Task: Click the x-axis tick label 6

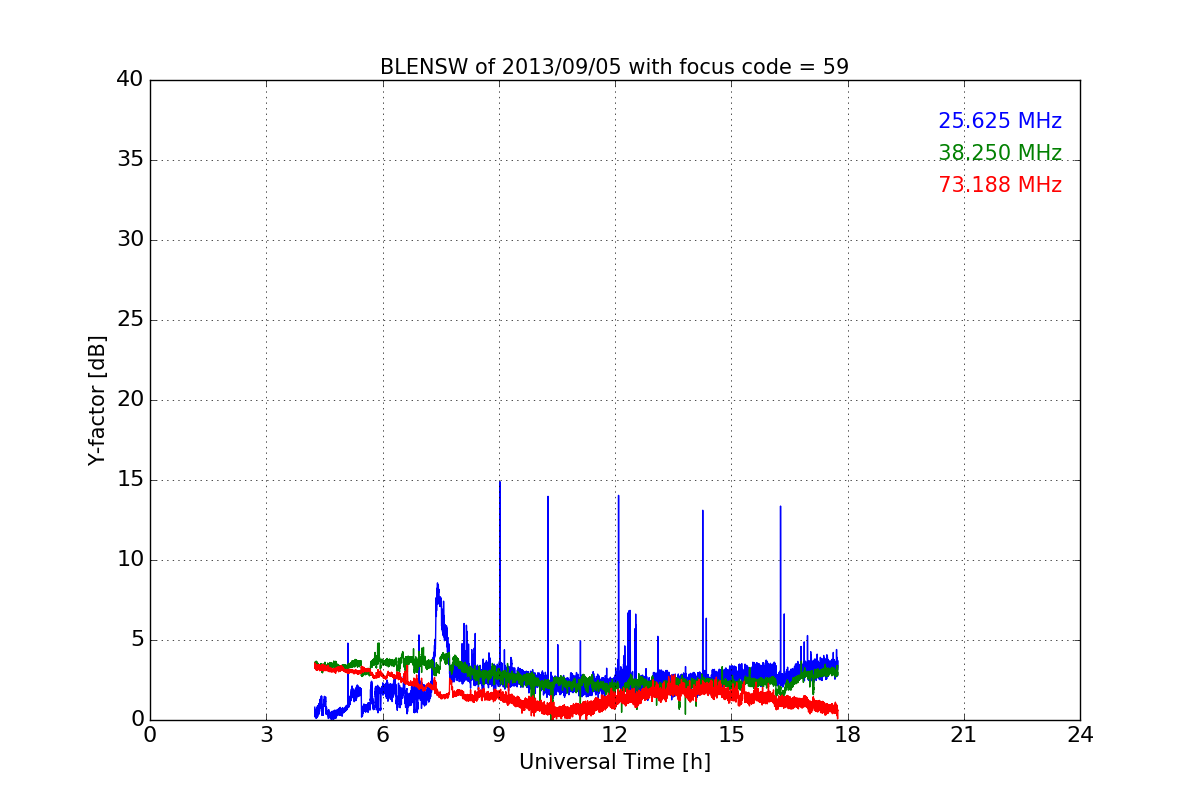Action: [382, 735]
